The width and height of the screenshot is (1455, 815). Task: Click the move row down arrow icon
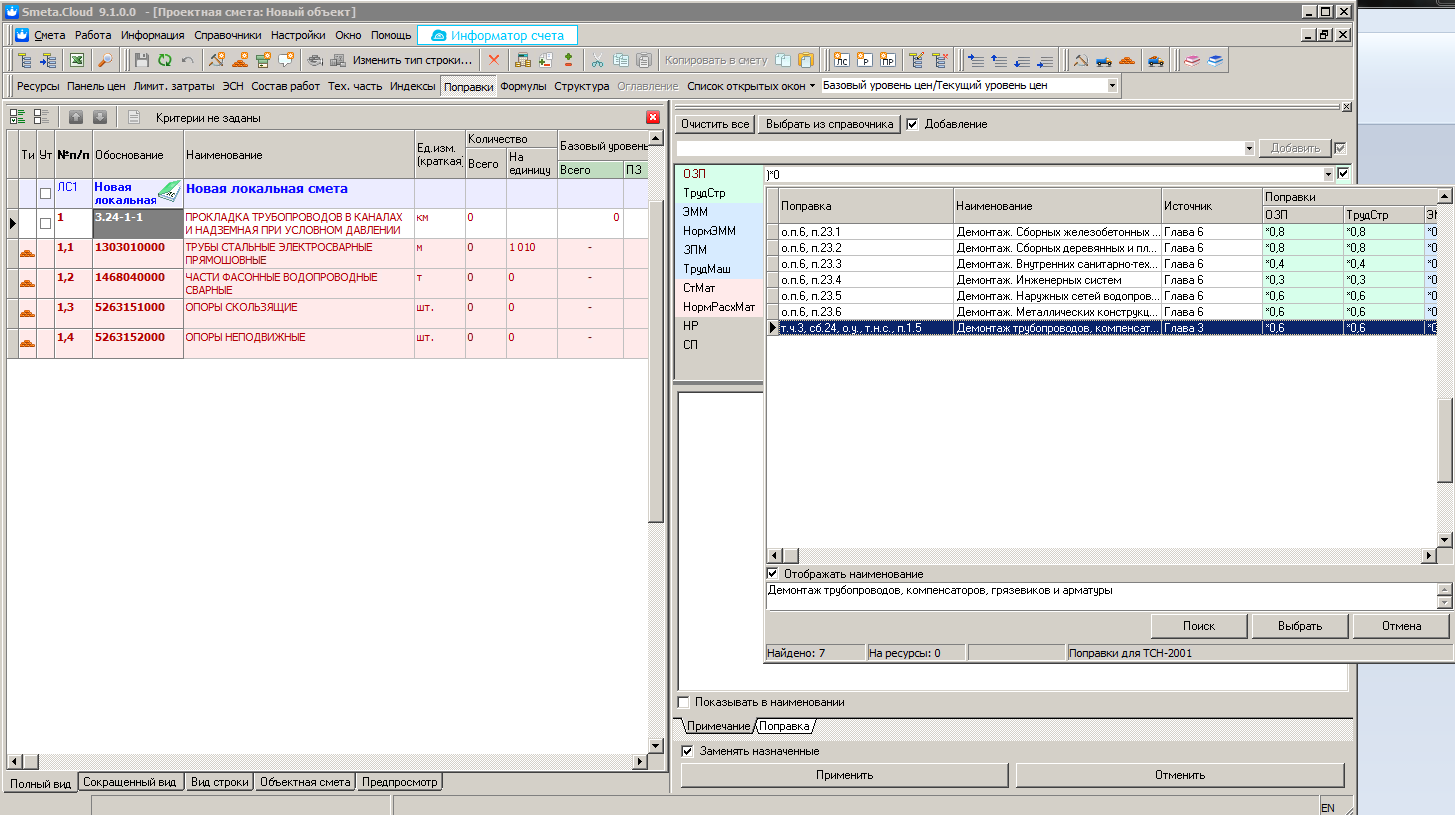click(x=100, y=117)
